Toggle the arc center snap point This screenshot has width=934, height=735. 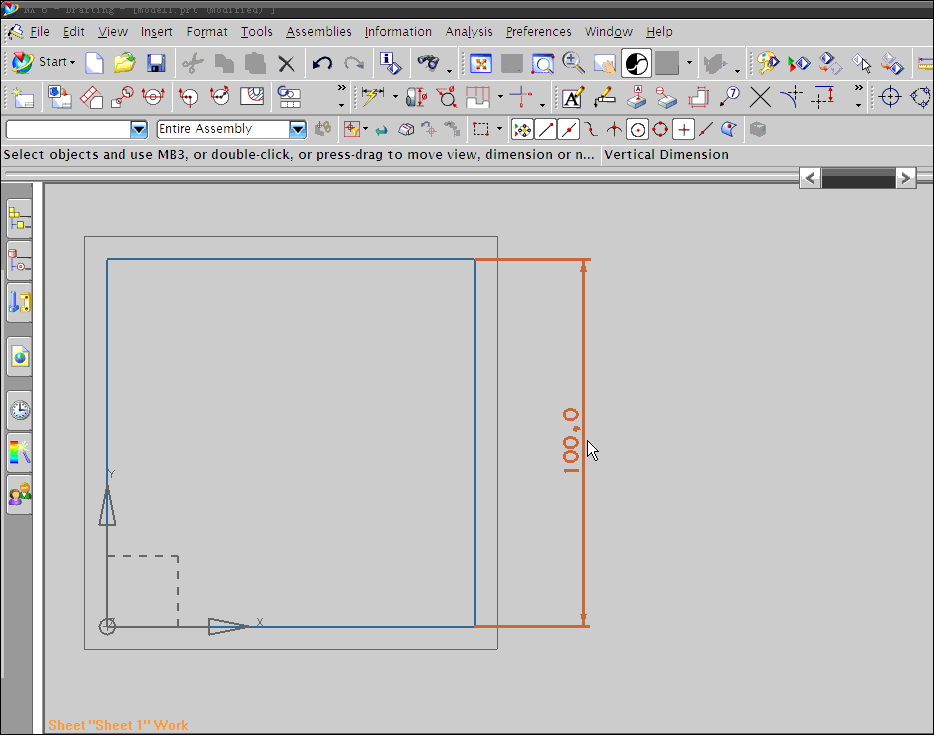pyautogui.click(x=637, y=129)
